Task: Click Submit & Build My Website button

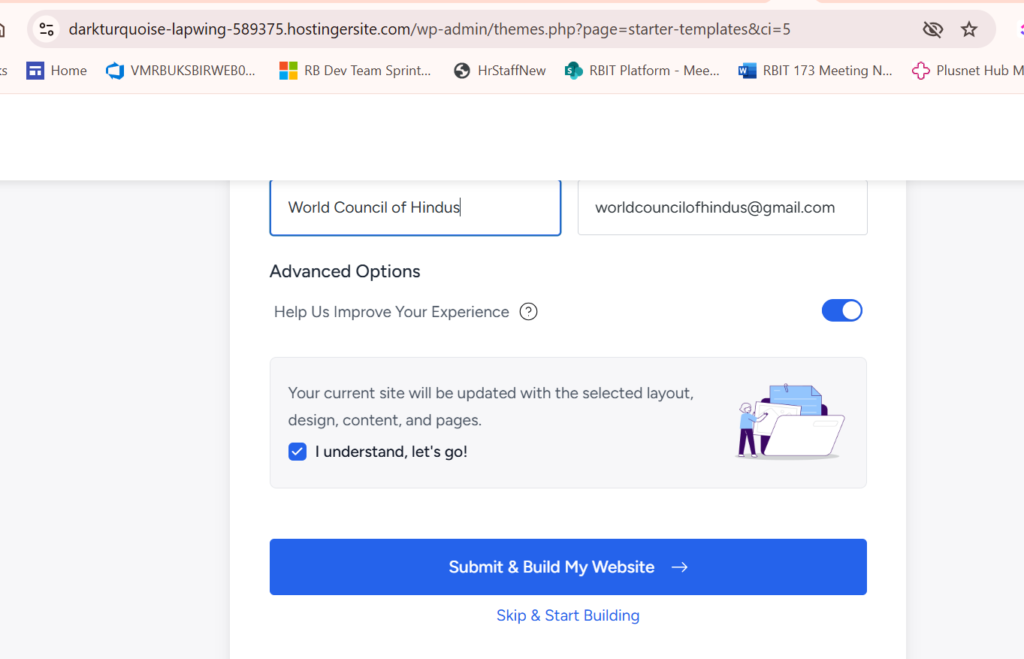Action: coord(568,567)
